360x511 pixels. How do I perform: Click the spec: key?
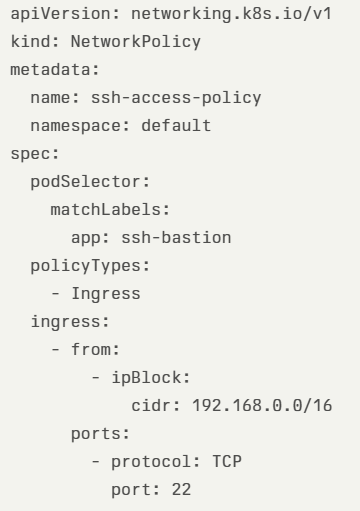click(x=35, y=154)
